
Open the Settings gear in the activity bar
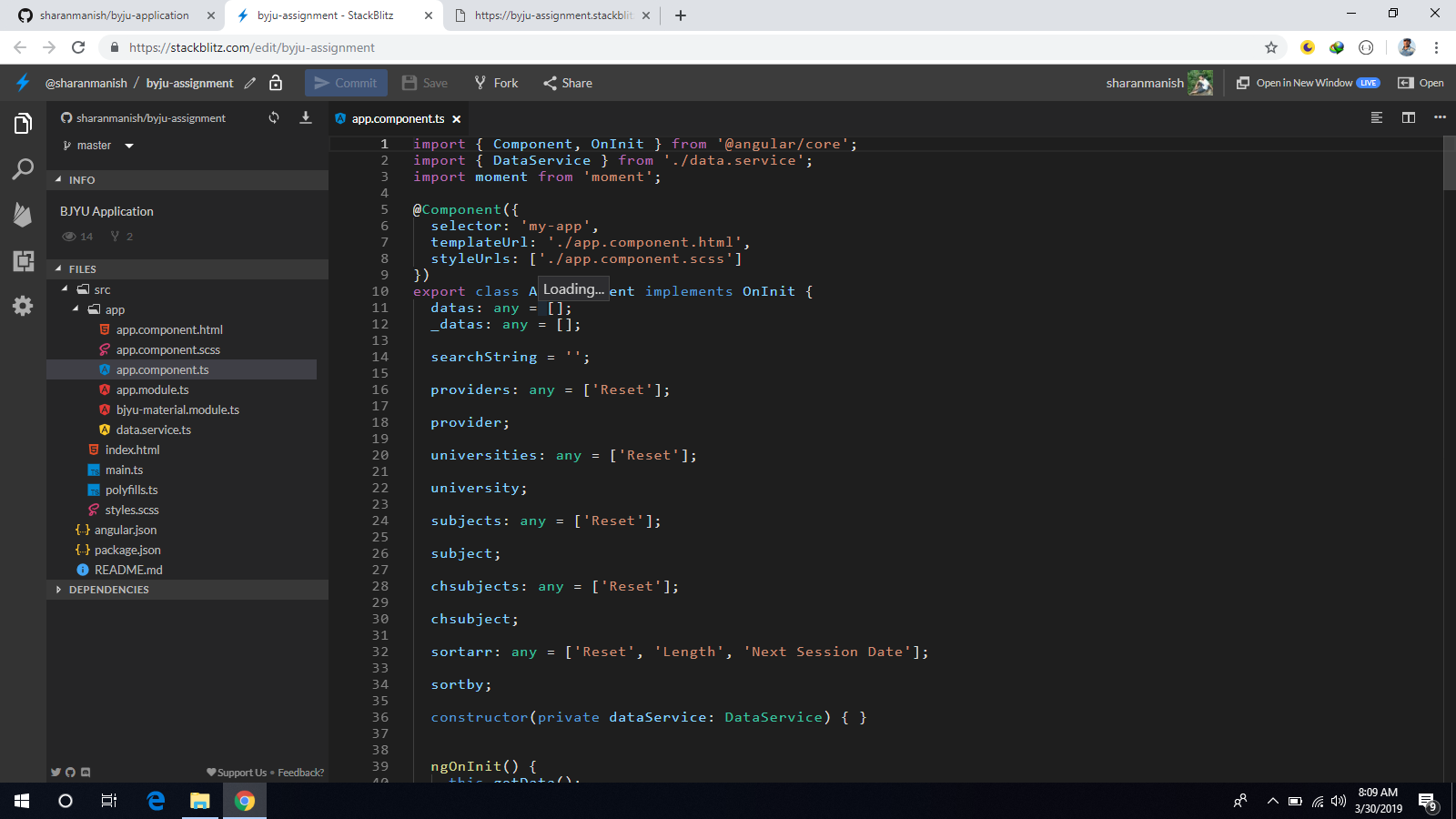coord(23,306)
